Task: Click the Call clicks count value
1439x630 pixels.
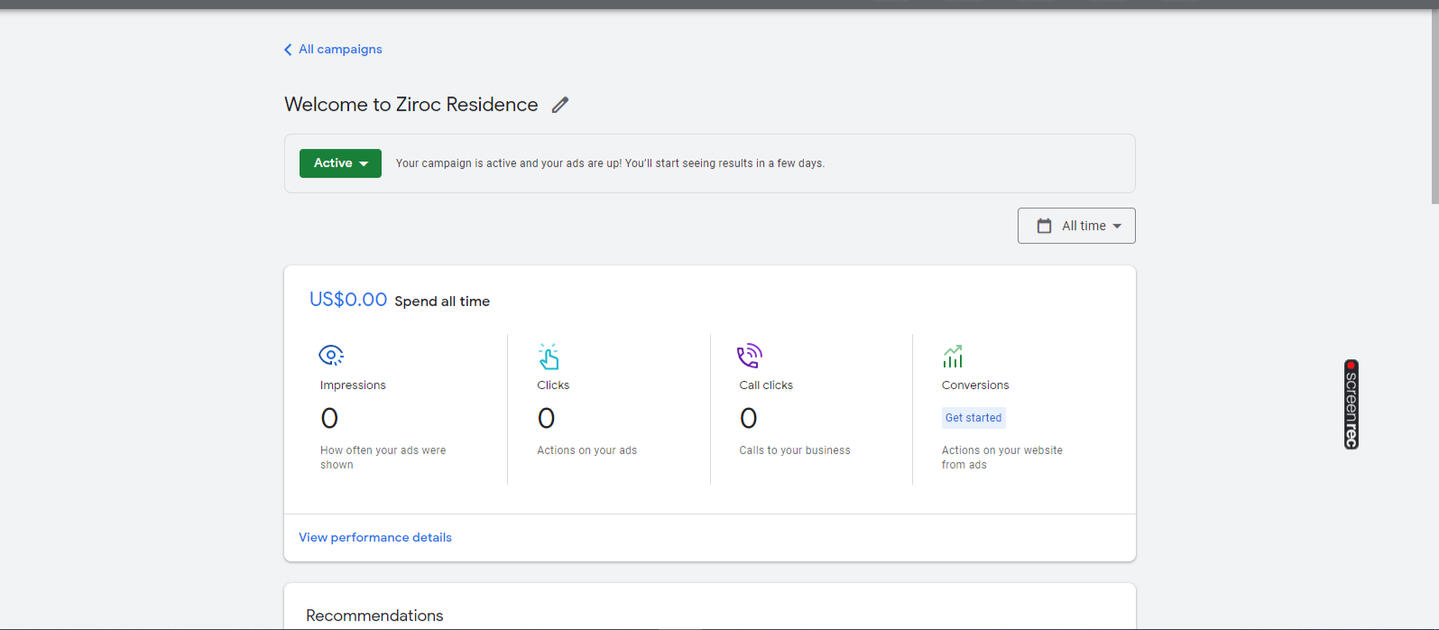Action: tap(748, 418)
